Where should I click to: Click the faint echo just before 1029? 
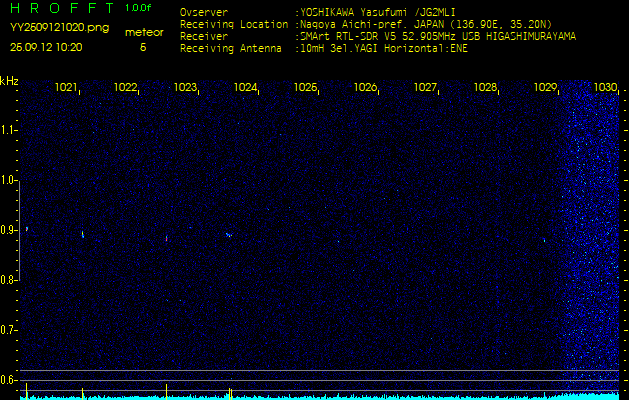(544, 241)
